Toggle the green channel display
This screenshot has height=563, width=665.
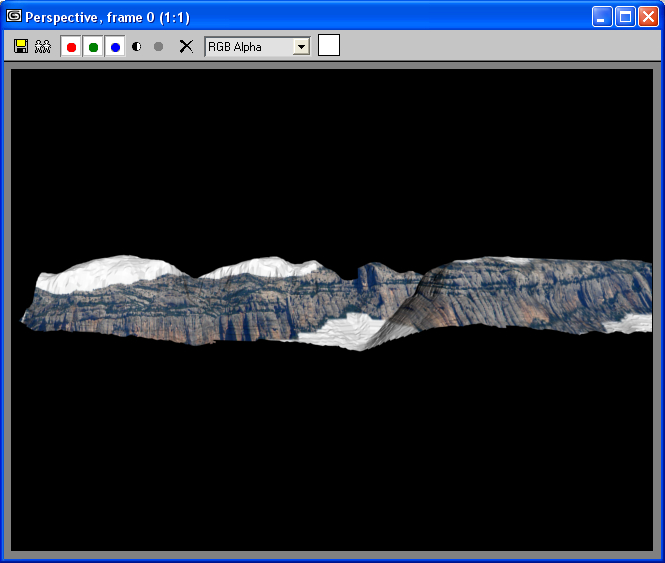pos(93,46)
